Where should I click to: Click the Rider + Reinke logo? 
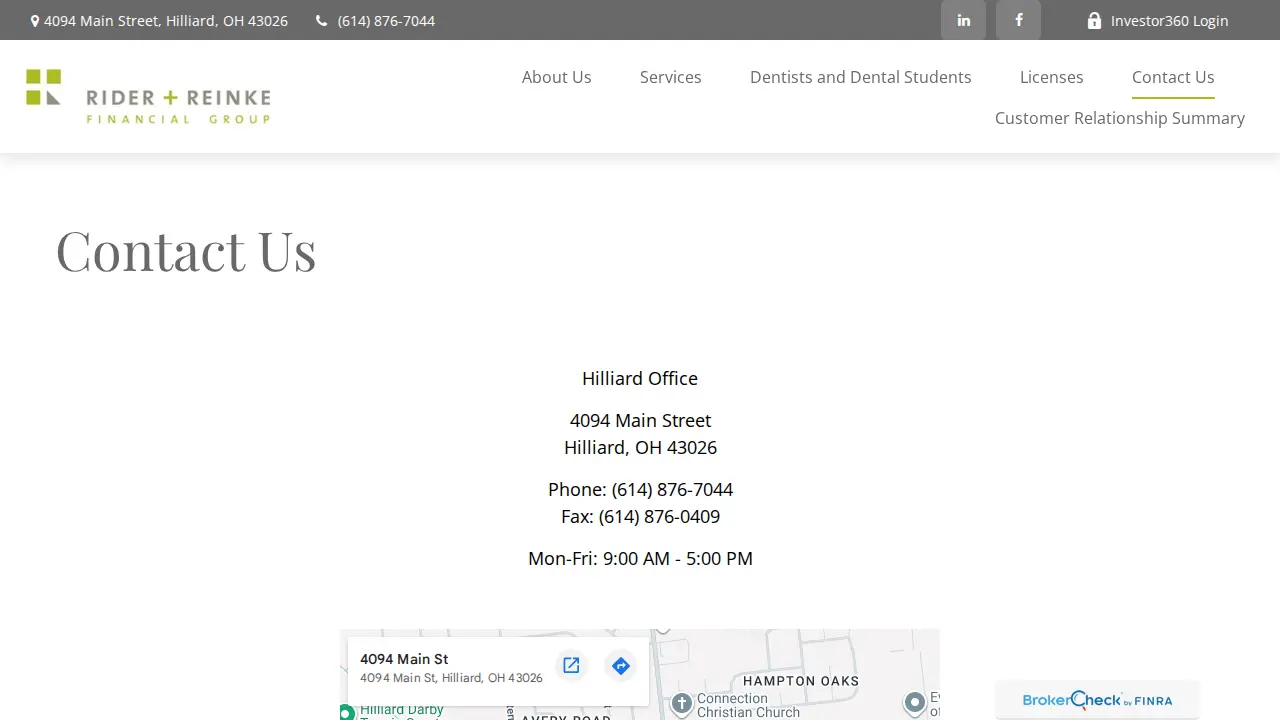148,96
